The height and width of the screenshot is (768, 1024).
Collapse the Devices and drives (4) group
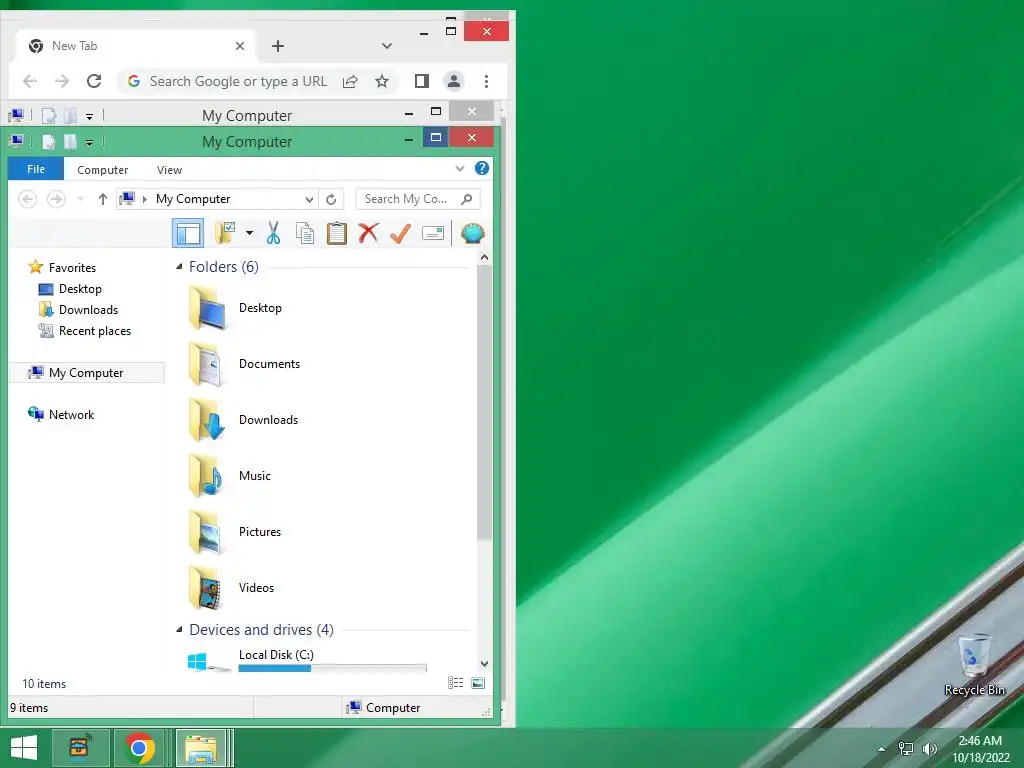click(x=179, y=630)
